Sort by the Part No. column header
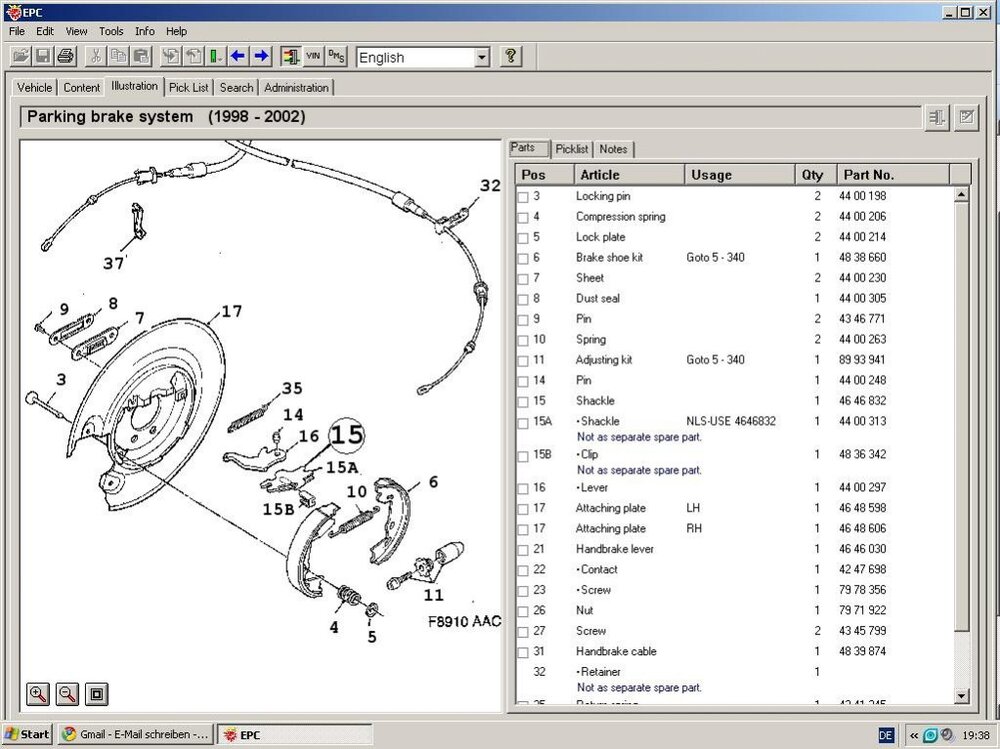Image resolution: width=1000 pixels, height=749 pixels. [x=893, y=175]
